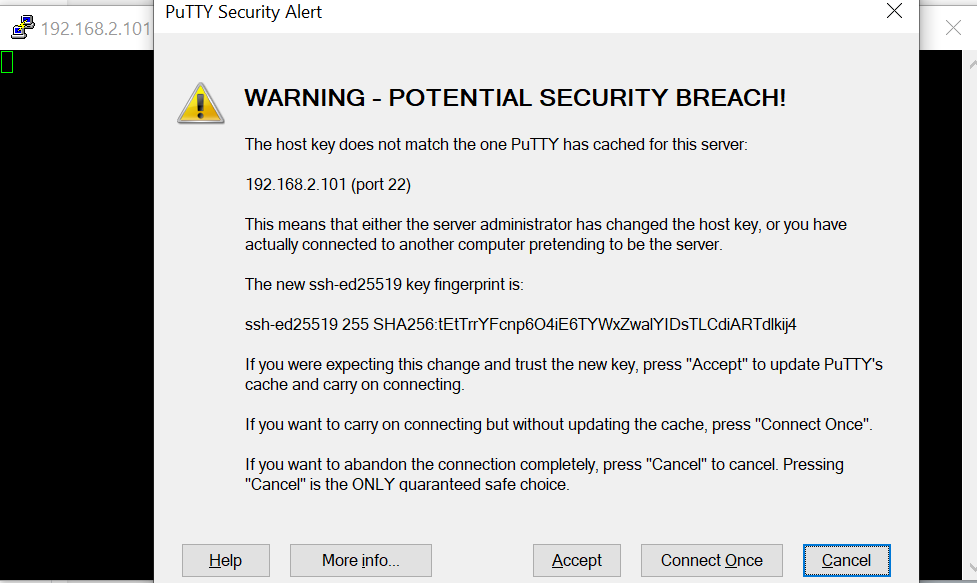Click the 192.168.2.101 (port 22) text

[x=328, y=184]
